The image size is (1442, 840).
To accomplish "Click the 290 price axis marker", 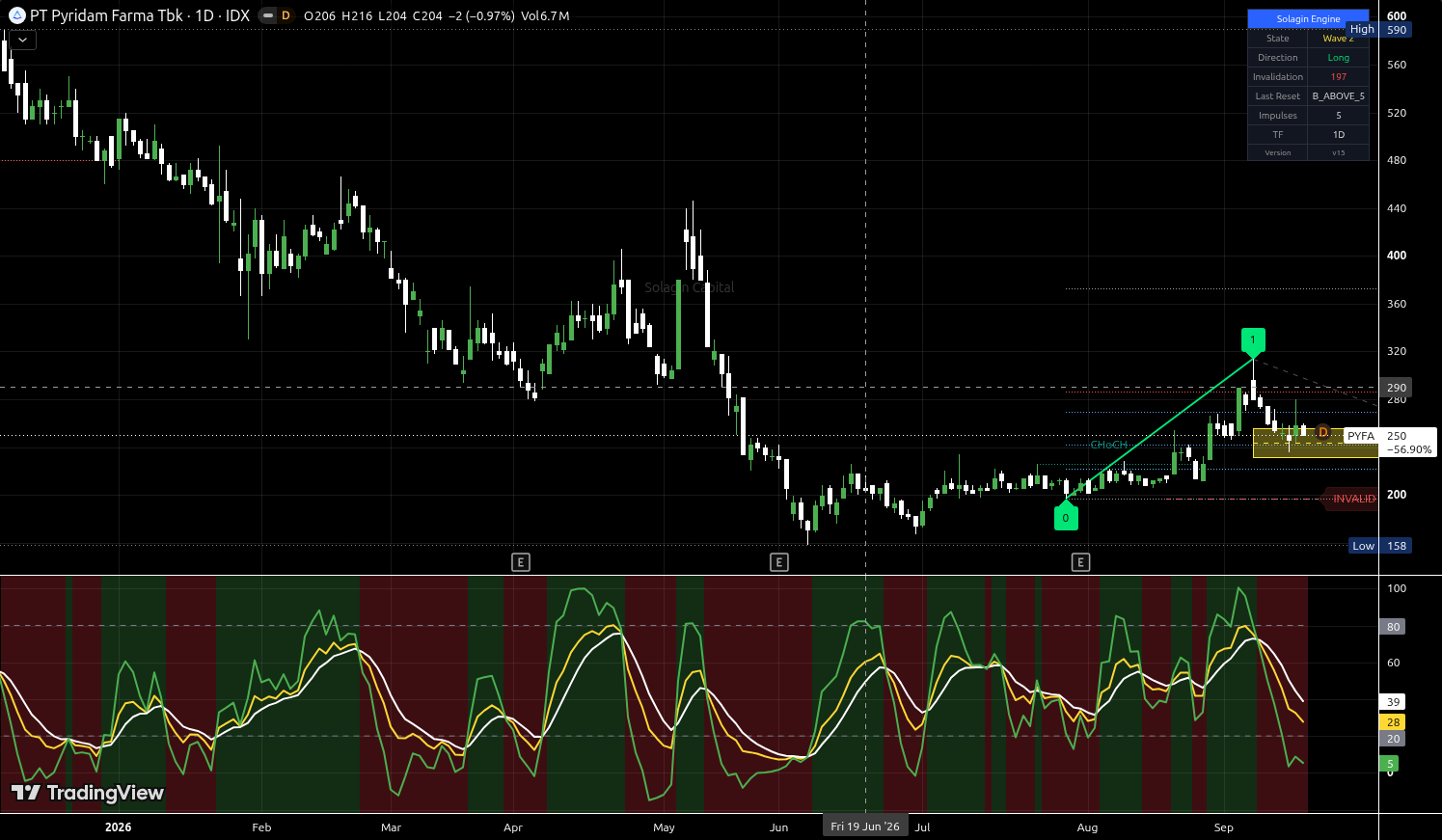I will click(x=1396, y=388).
